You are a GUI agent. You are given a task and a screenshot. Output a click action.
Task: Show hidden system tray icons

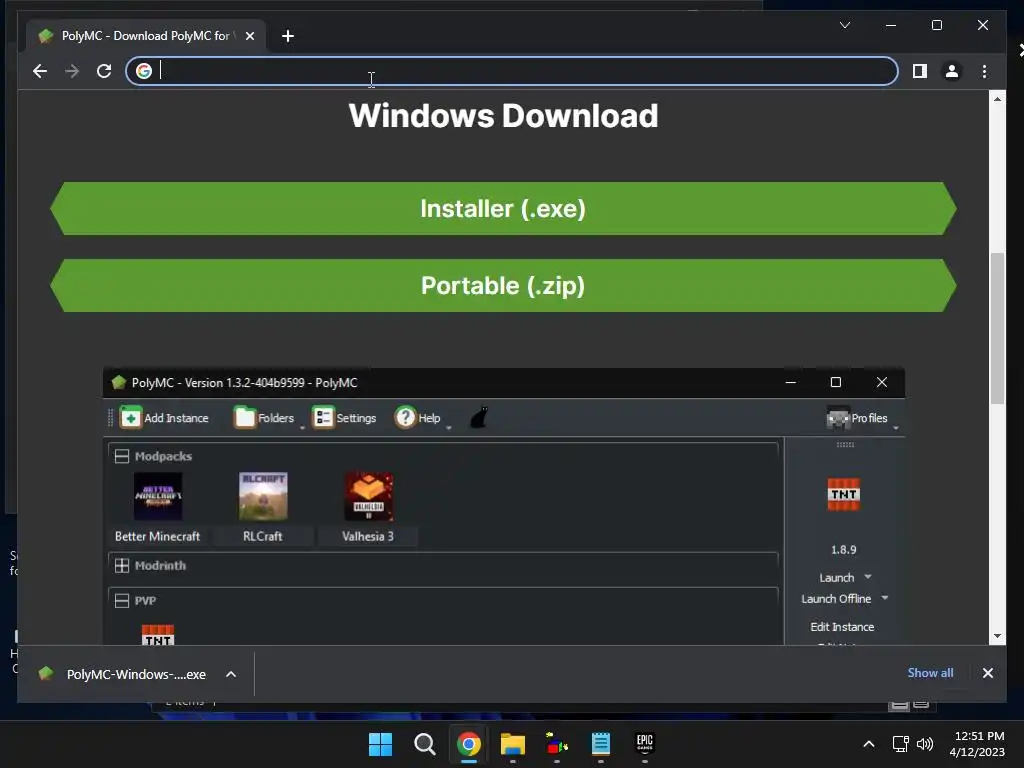pyautogui.click(x=869, y=744)
